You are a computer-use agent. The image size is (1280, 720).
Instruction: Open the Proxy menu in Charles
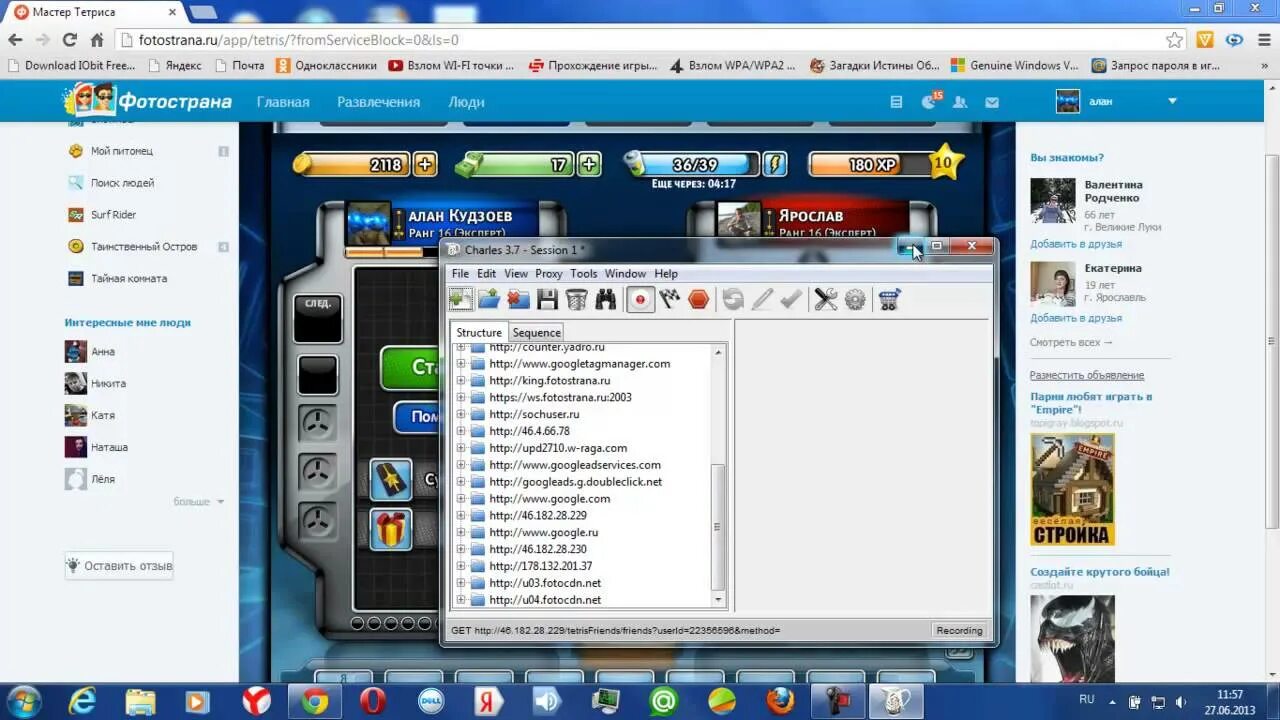(x=548, y=273)
